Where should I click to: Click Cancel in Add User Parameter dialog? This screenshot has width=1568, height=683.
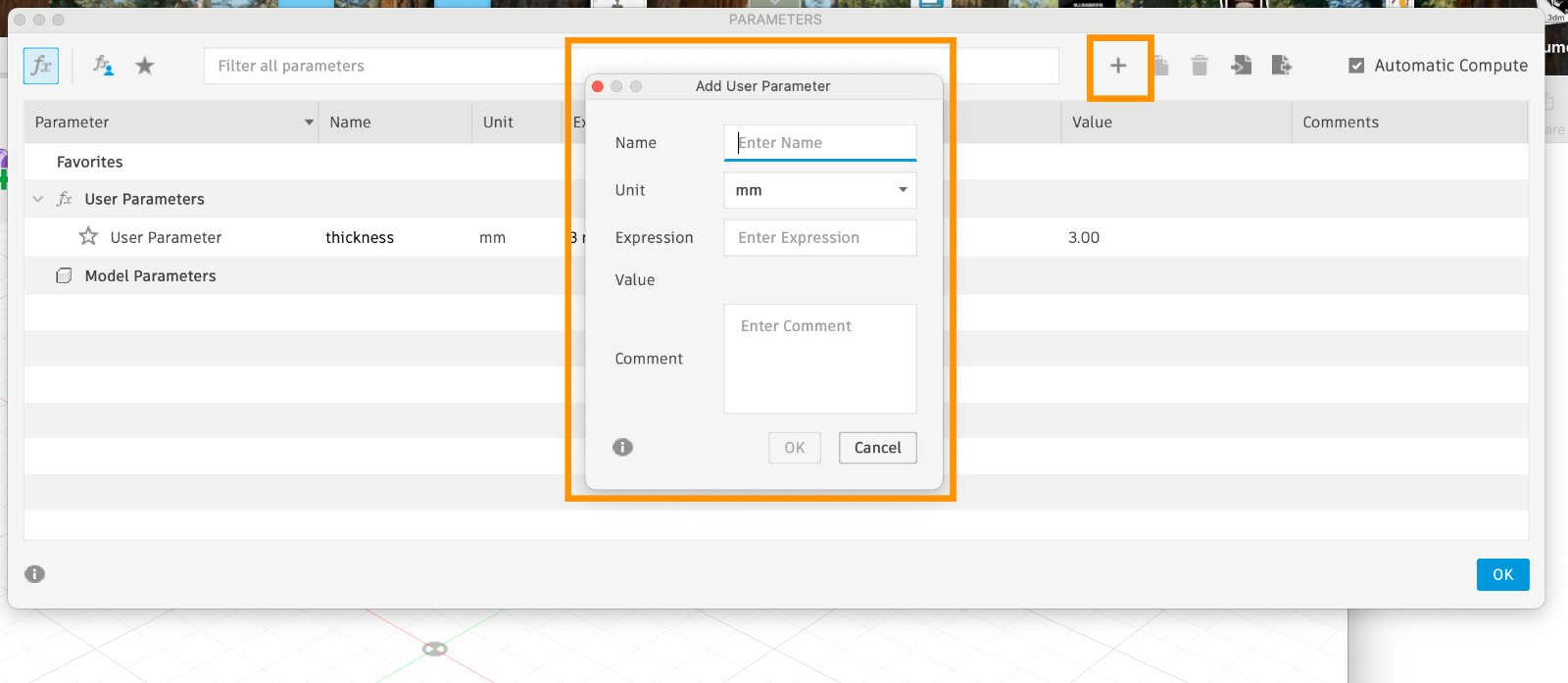pyautogui.click(x=877, y=448)
